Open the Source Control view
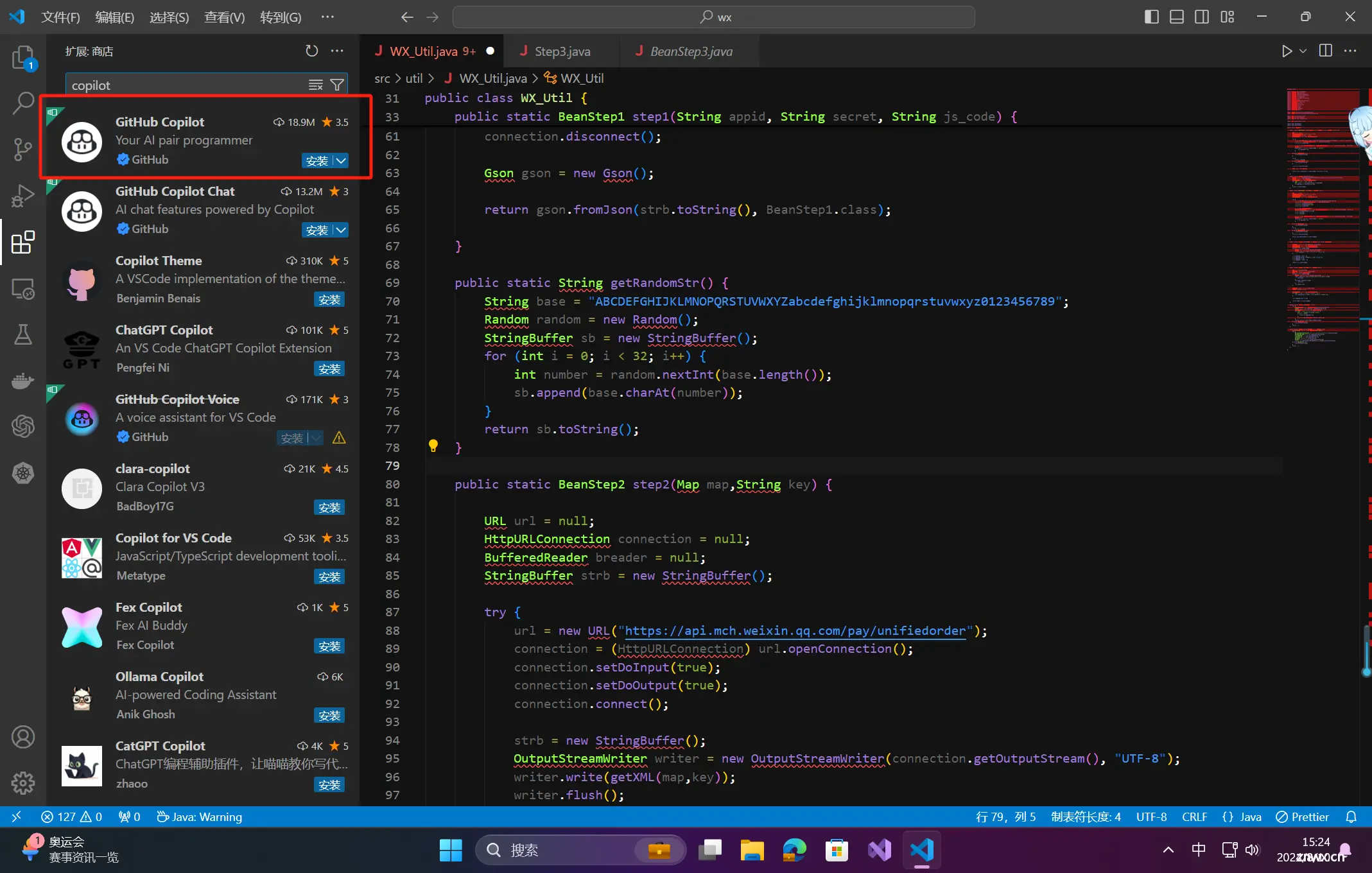Viewport: 1372px width, 873px height. tap(23, 149)
